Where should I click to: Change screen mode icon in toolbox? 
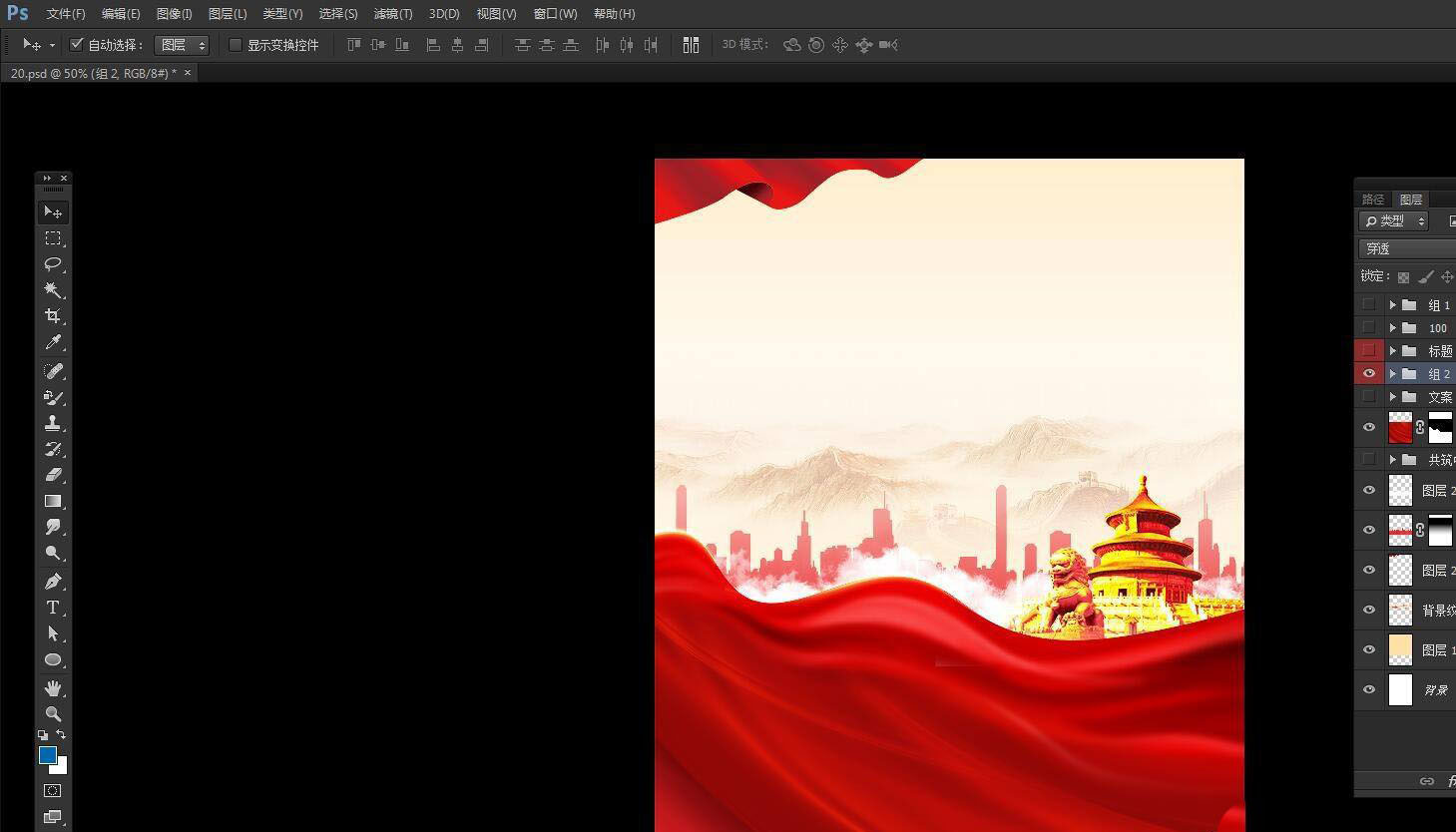point(53,817)
